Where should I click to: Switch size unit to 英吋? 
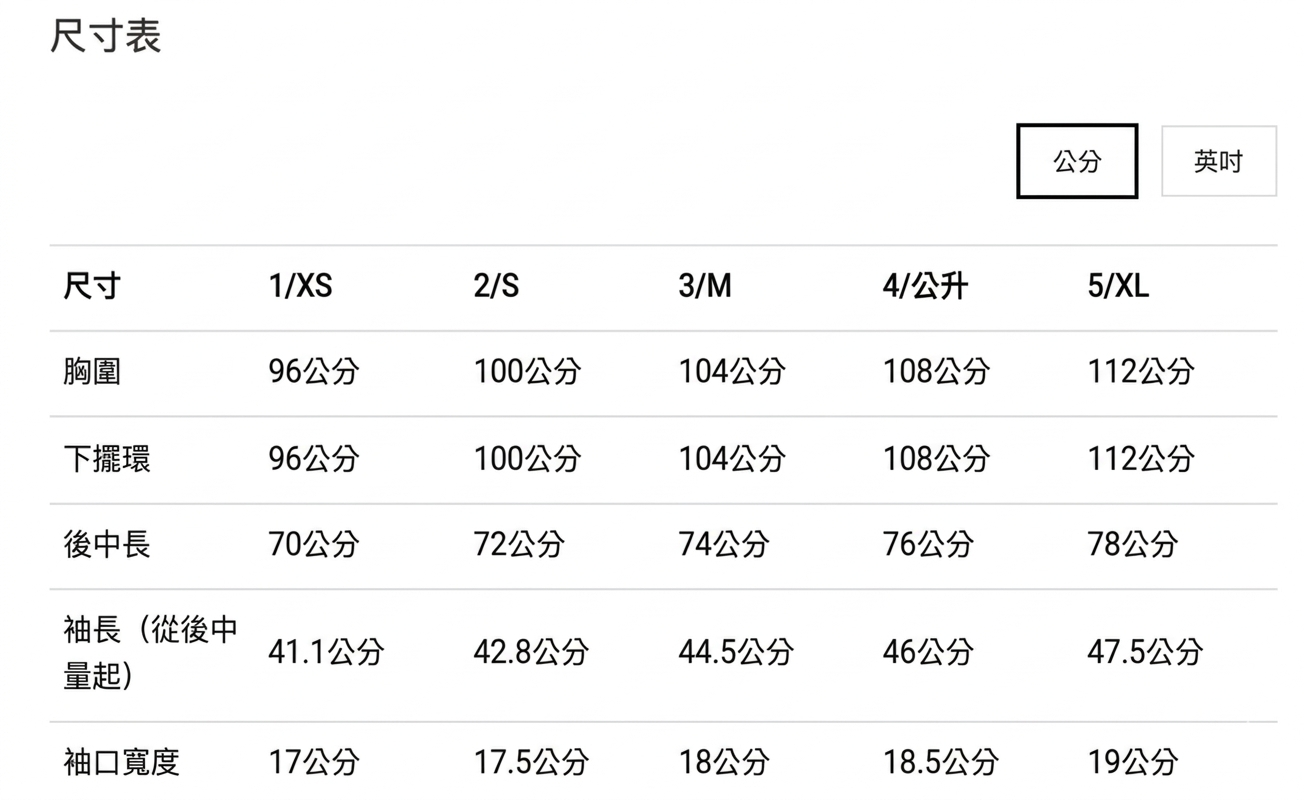[1218, 161]
